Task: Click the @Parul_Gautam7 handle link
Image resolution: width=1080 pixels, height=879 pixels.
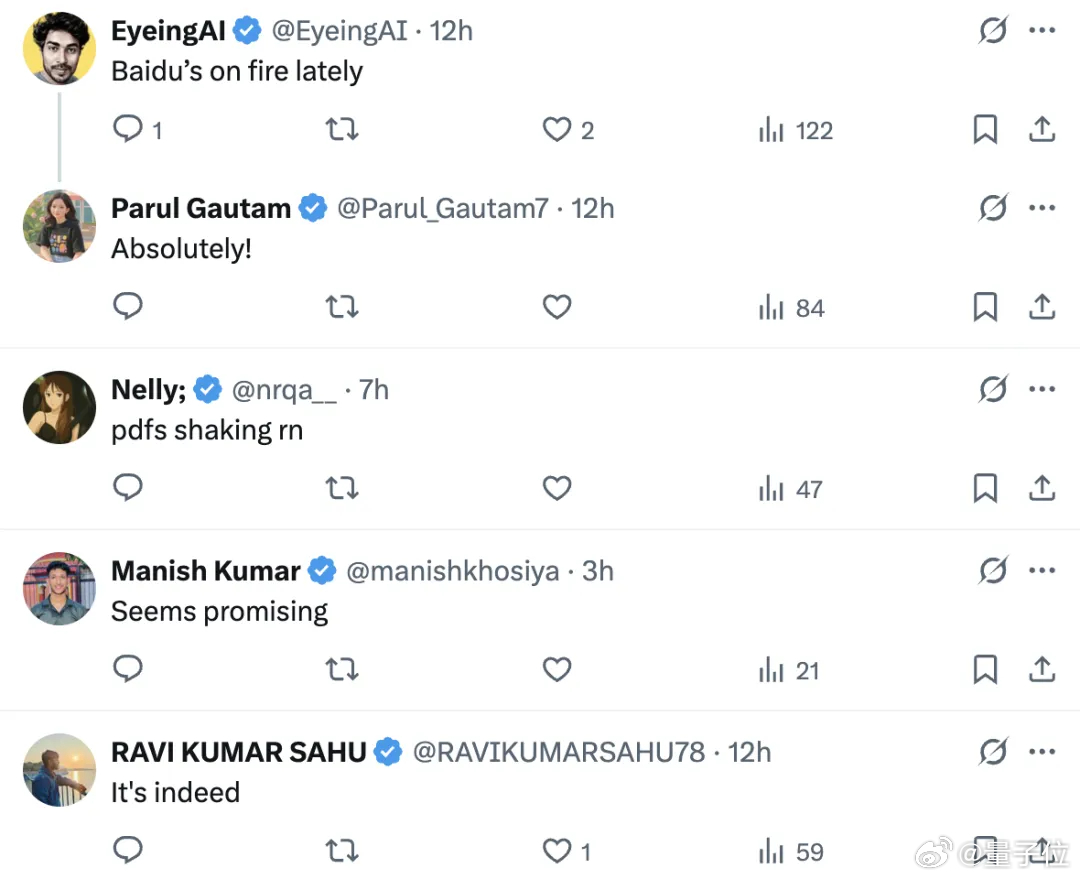Action: 442,208
